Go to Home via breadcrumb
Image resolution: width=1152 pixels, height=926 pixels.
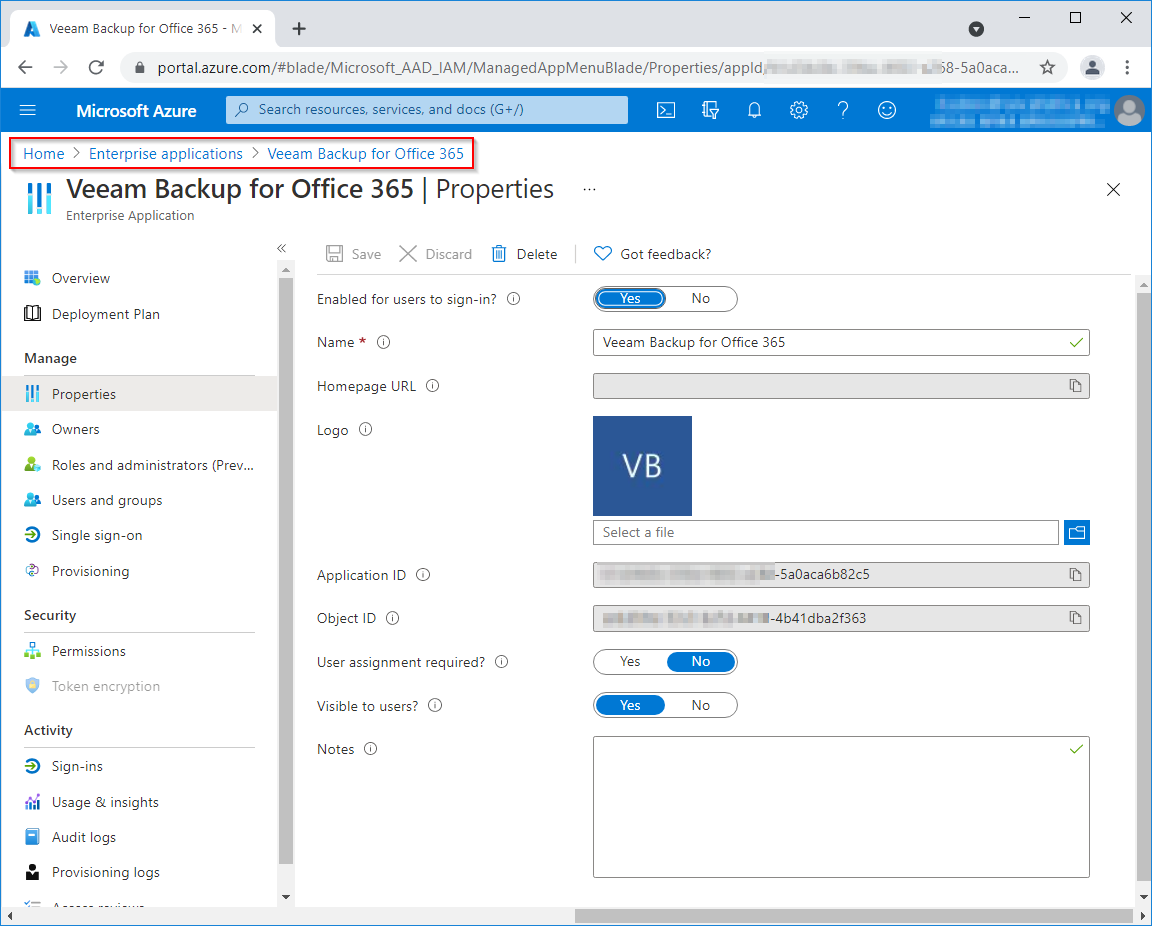point(43,154)
